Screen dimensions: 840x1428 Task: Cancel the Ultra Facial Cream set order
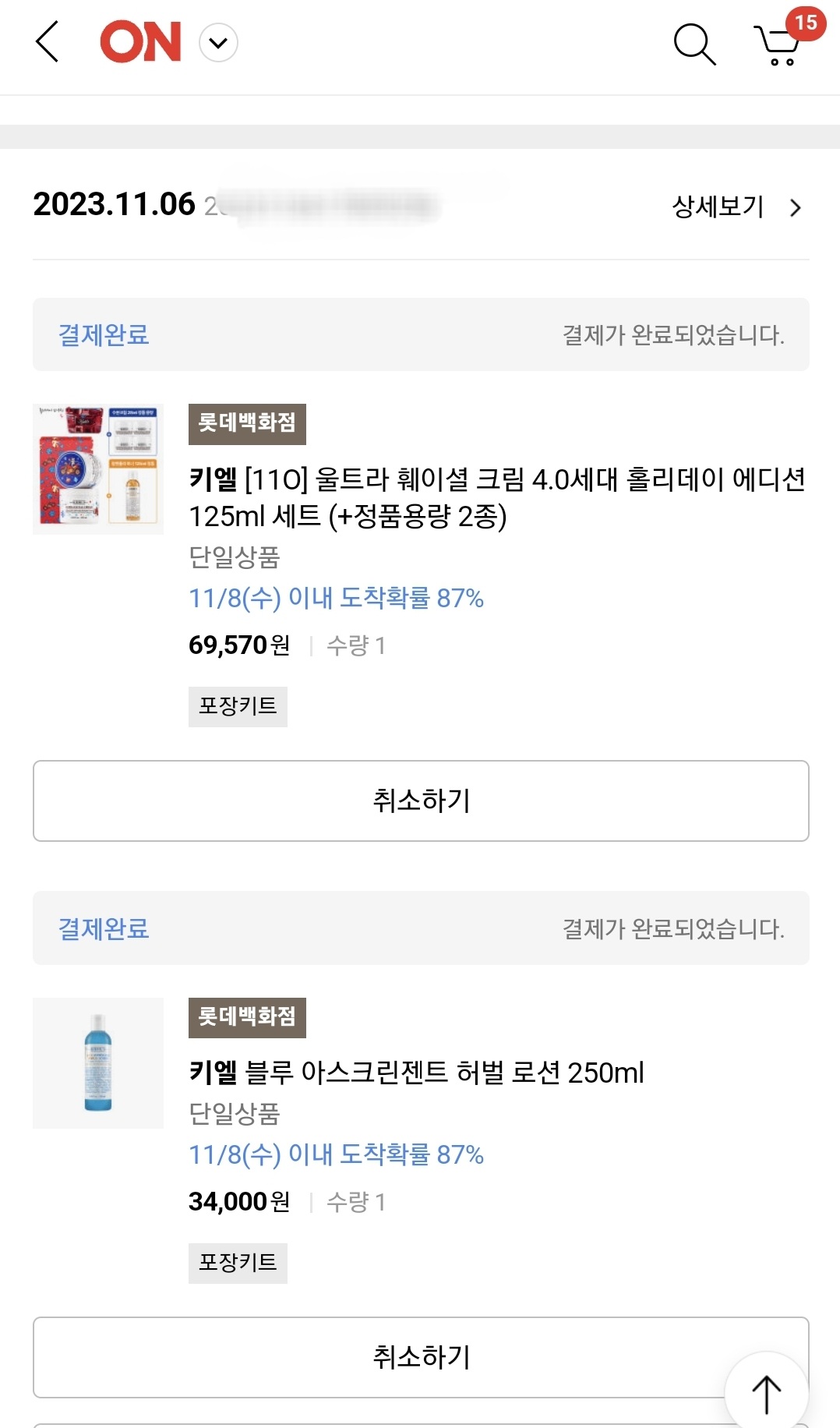click(421, 801)
